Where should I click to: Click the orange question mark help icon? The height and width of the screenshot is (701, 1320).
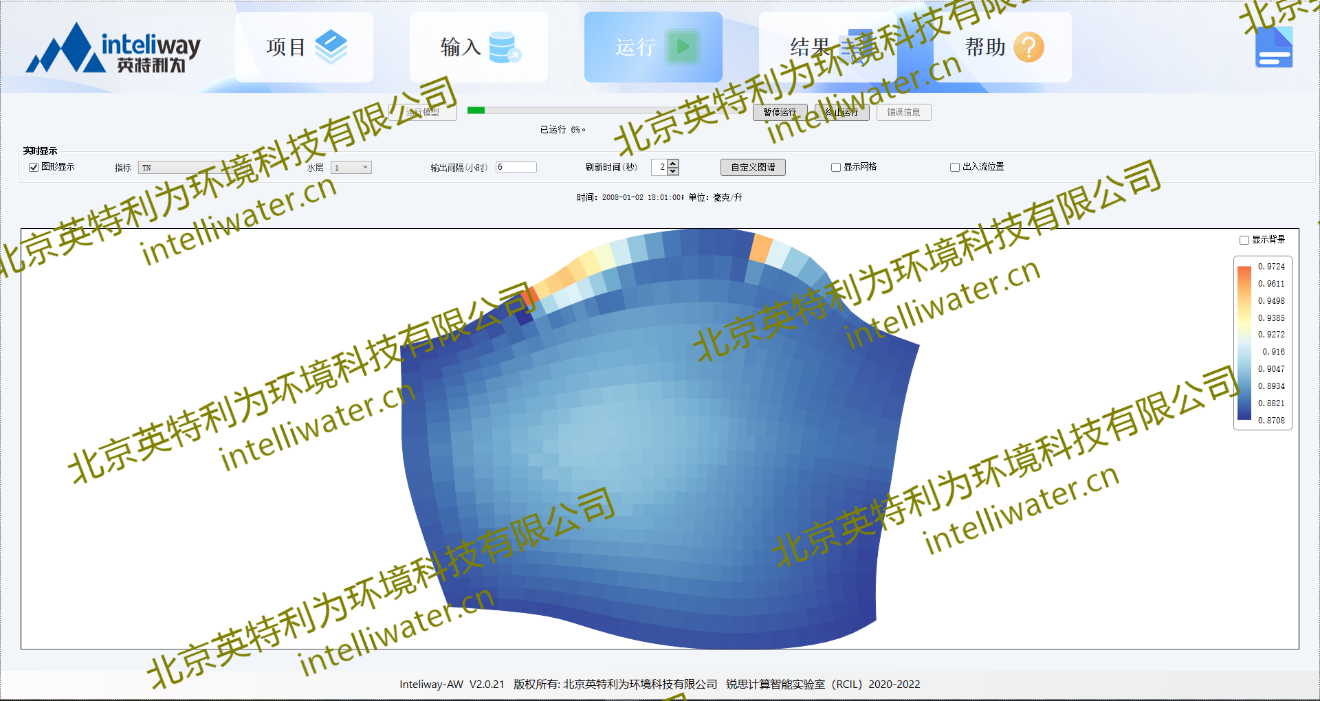1028,47
